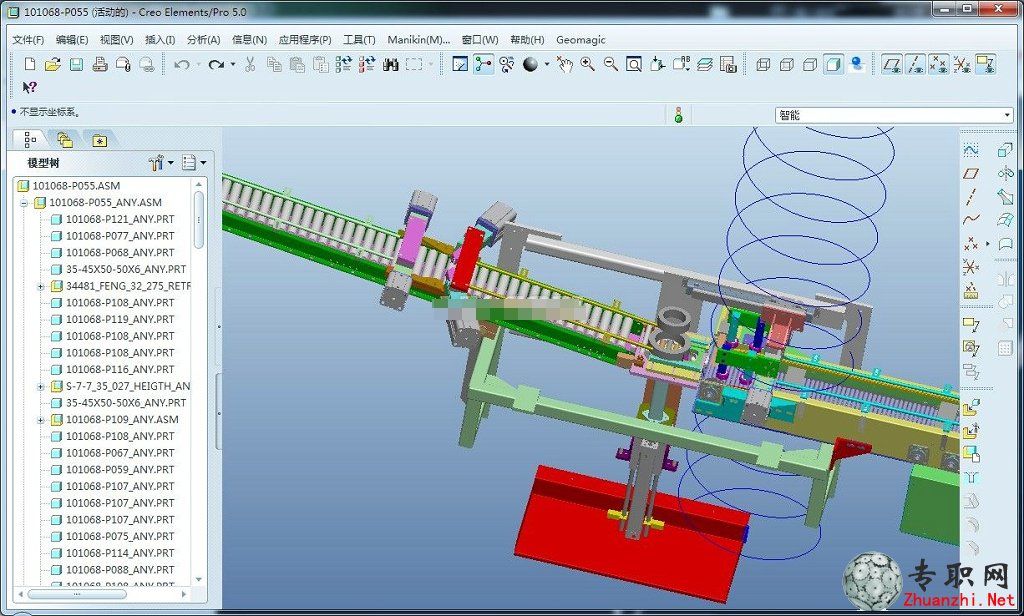The width and height of the screenshot is (1024, 616).
Task: Click the regenerate model icon
Action: point(344,64)
